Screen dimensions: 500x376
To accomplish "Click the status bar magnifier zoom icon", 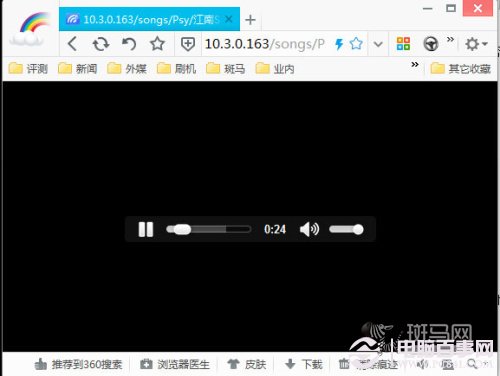I will (x=472, y=364).
